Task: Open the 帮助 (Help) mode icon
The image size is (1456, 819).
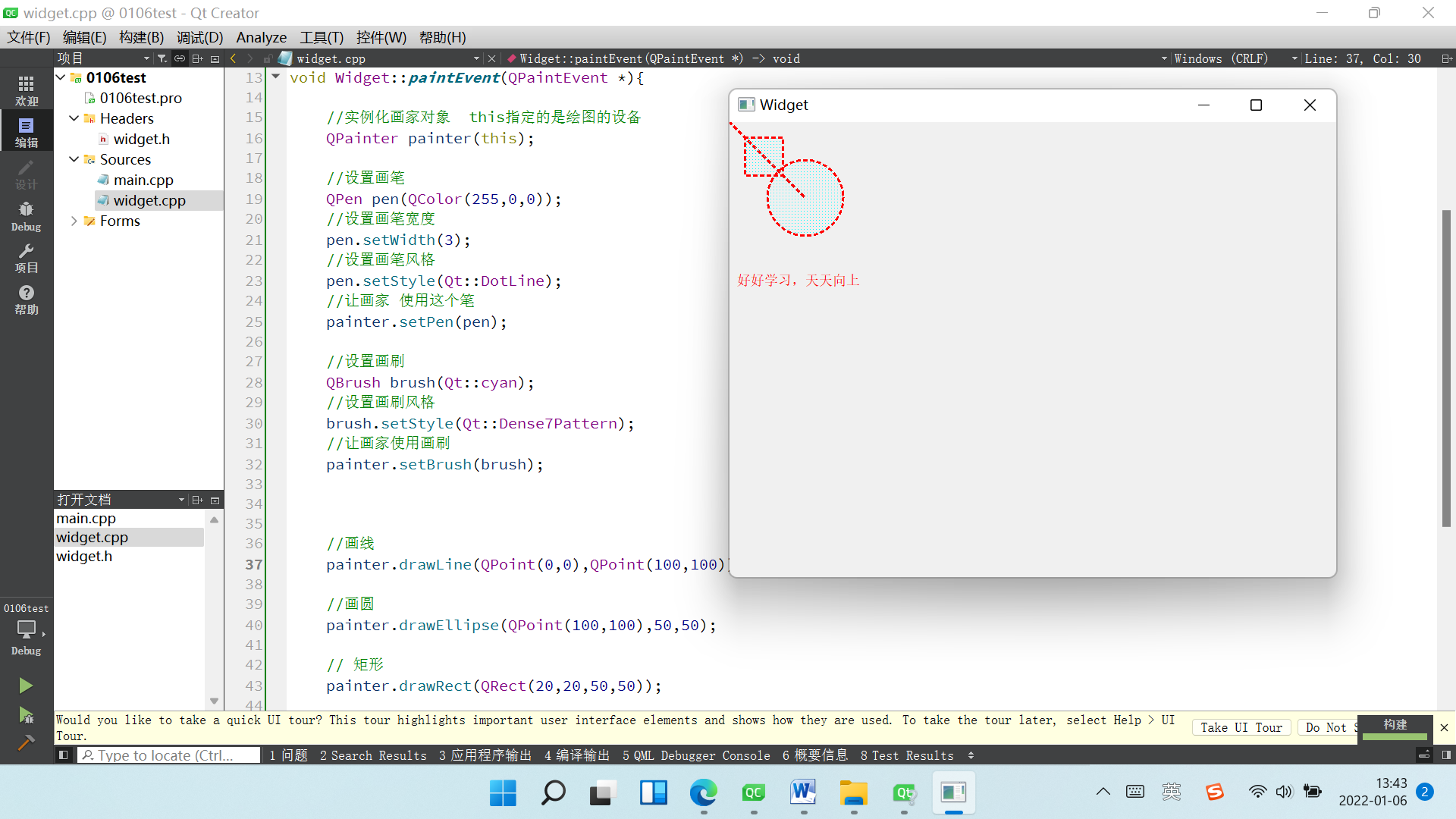Action: pyautogui.click(x=26, y=299)
